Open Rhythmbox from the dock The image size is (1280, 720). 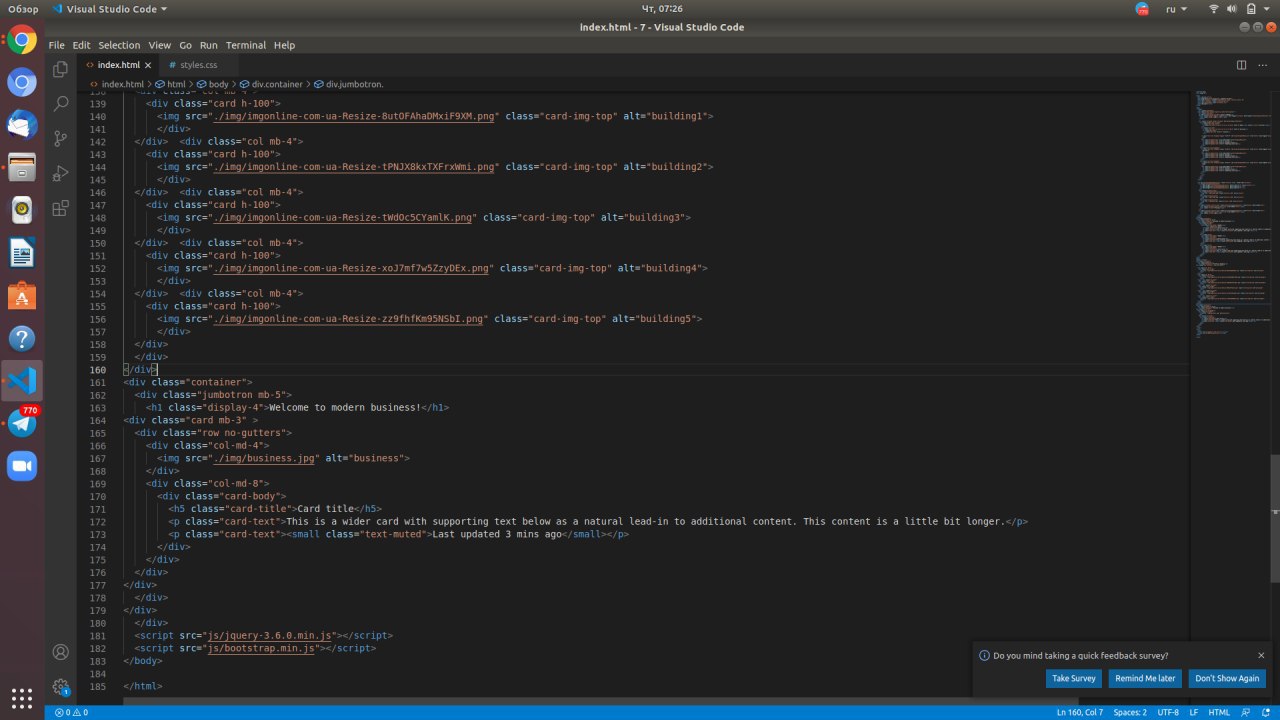click(22, 209)
